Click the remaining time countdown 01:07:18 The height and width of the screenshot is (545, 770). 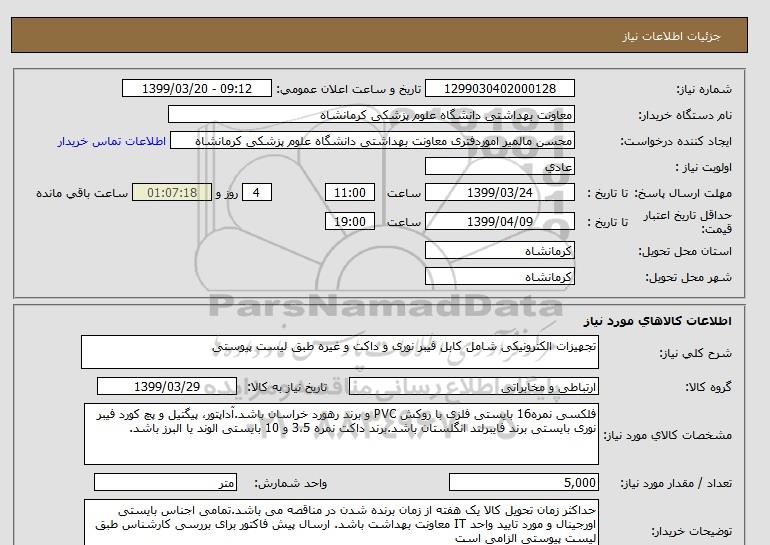[172, 192]
